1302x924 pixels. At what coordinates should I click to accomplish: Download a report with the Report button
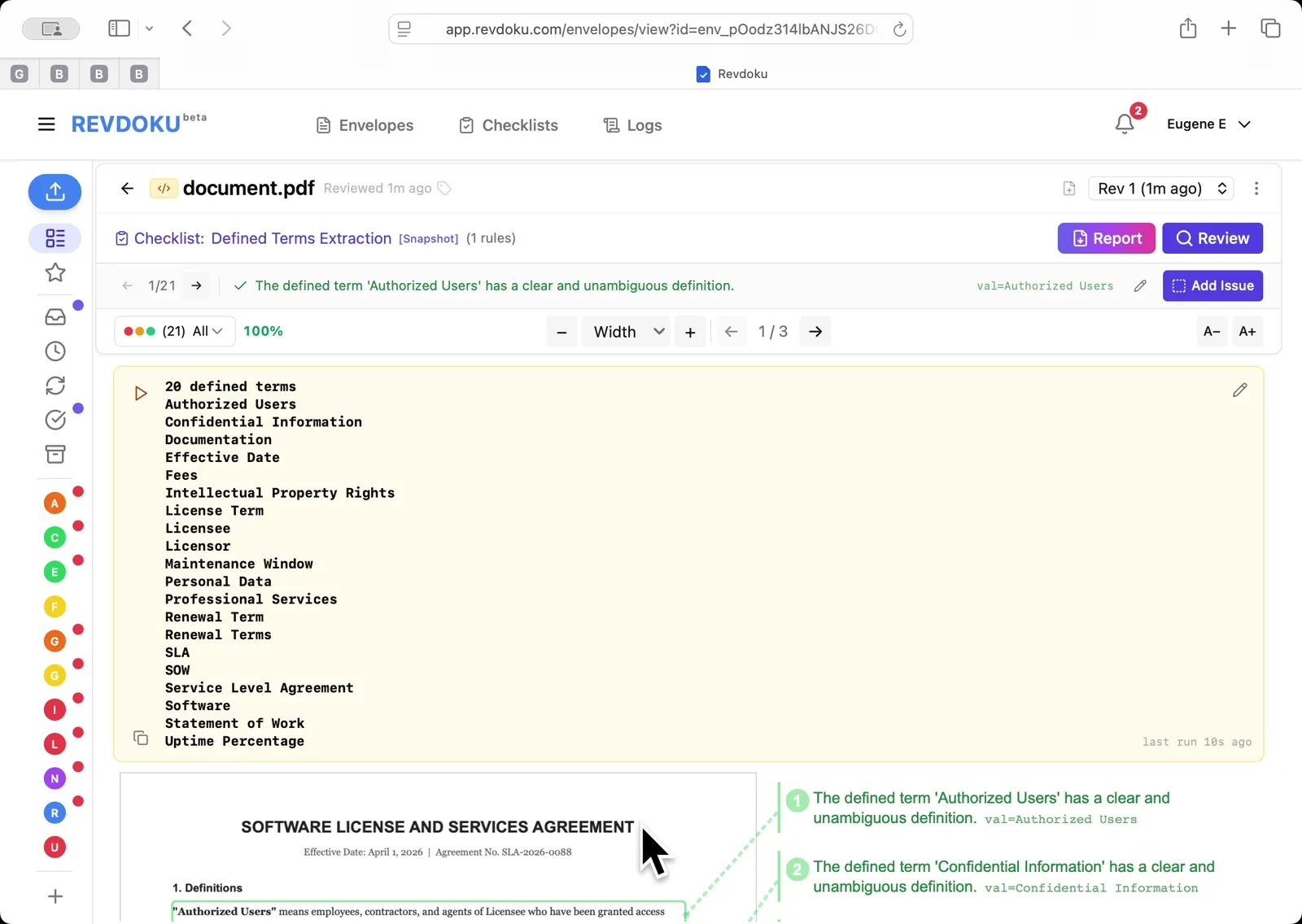pos(1106,238)
